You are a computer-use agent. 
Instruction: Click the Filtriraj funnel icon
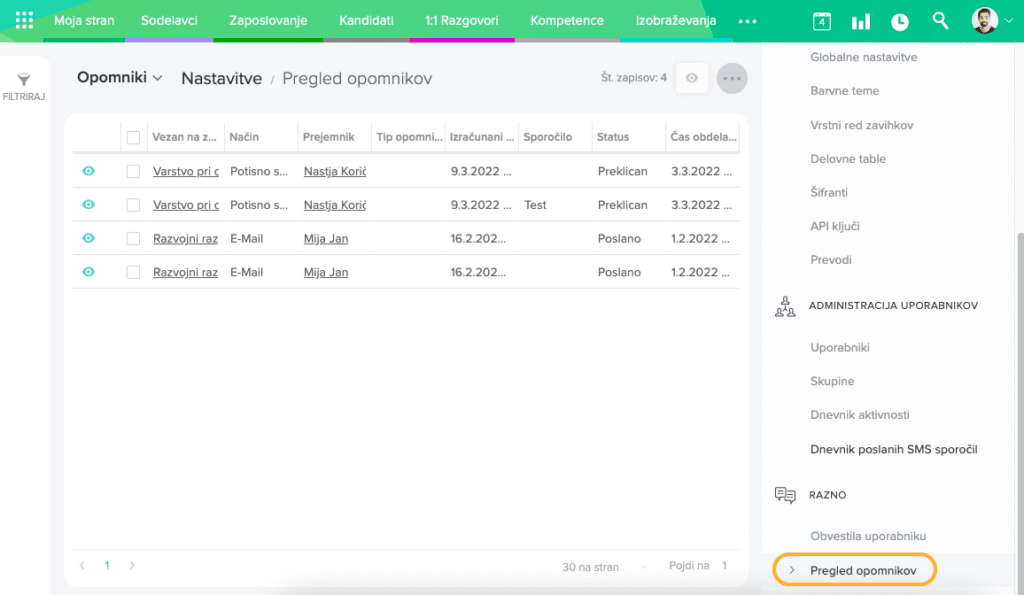click(24, 80)
